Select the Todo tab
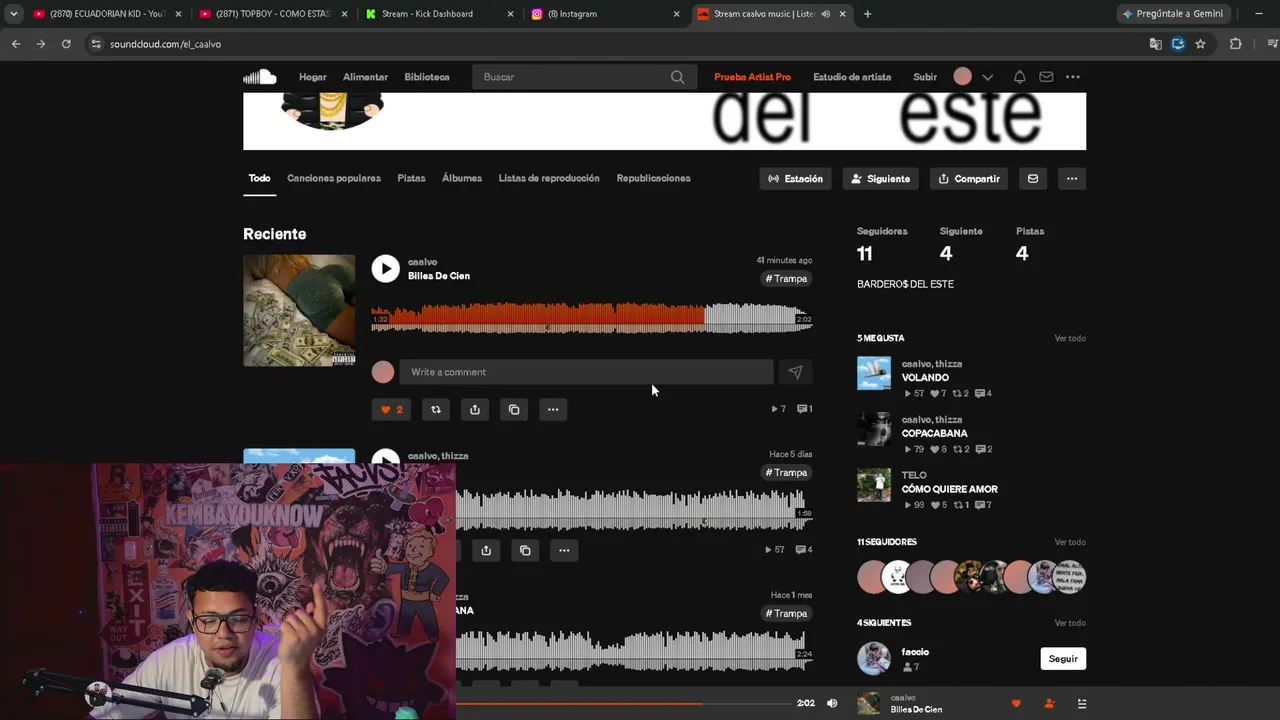The width and height of the screenshot is (1280, 720). pos(259,178)
